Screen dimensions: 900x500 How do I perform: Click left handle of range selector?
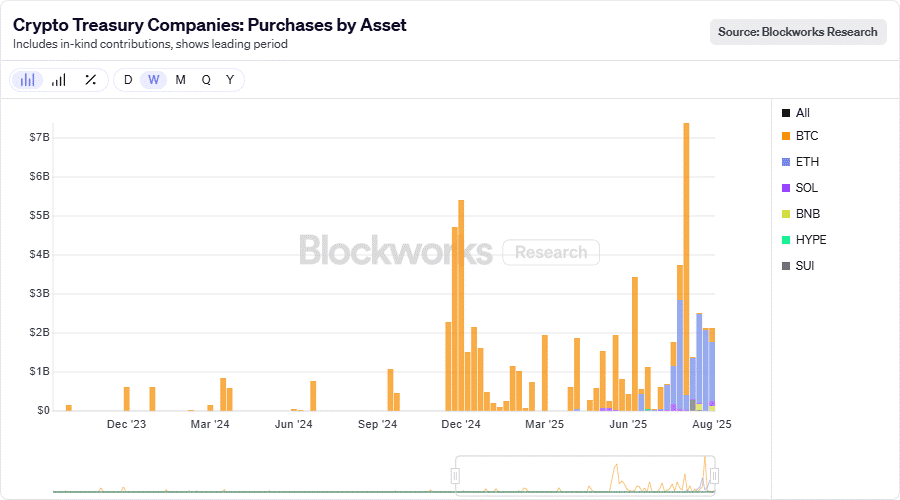456,476
